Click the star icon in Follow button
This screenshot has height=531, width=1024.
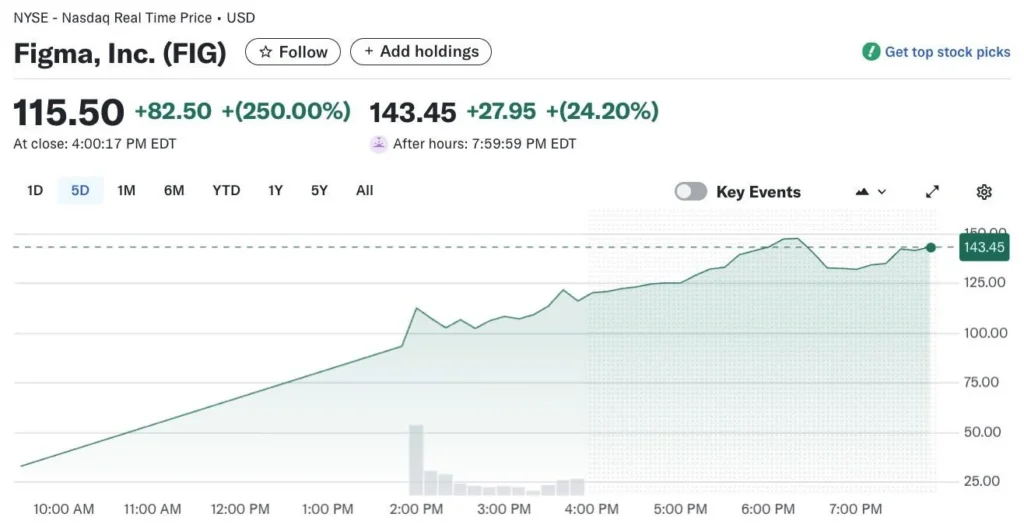click(x=266, y=52)
